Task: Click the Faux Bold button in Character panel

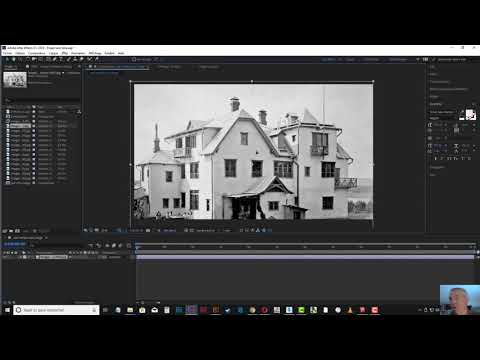Action: tap(437, 159)
